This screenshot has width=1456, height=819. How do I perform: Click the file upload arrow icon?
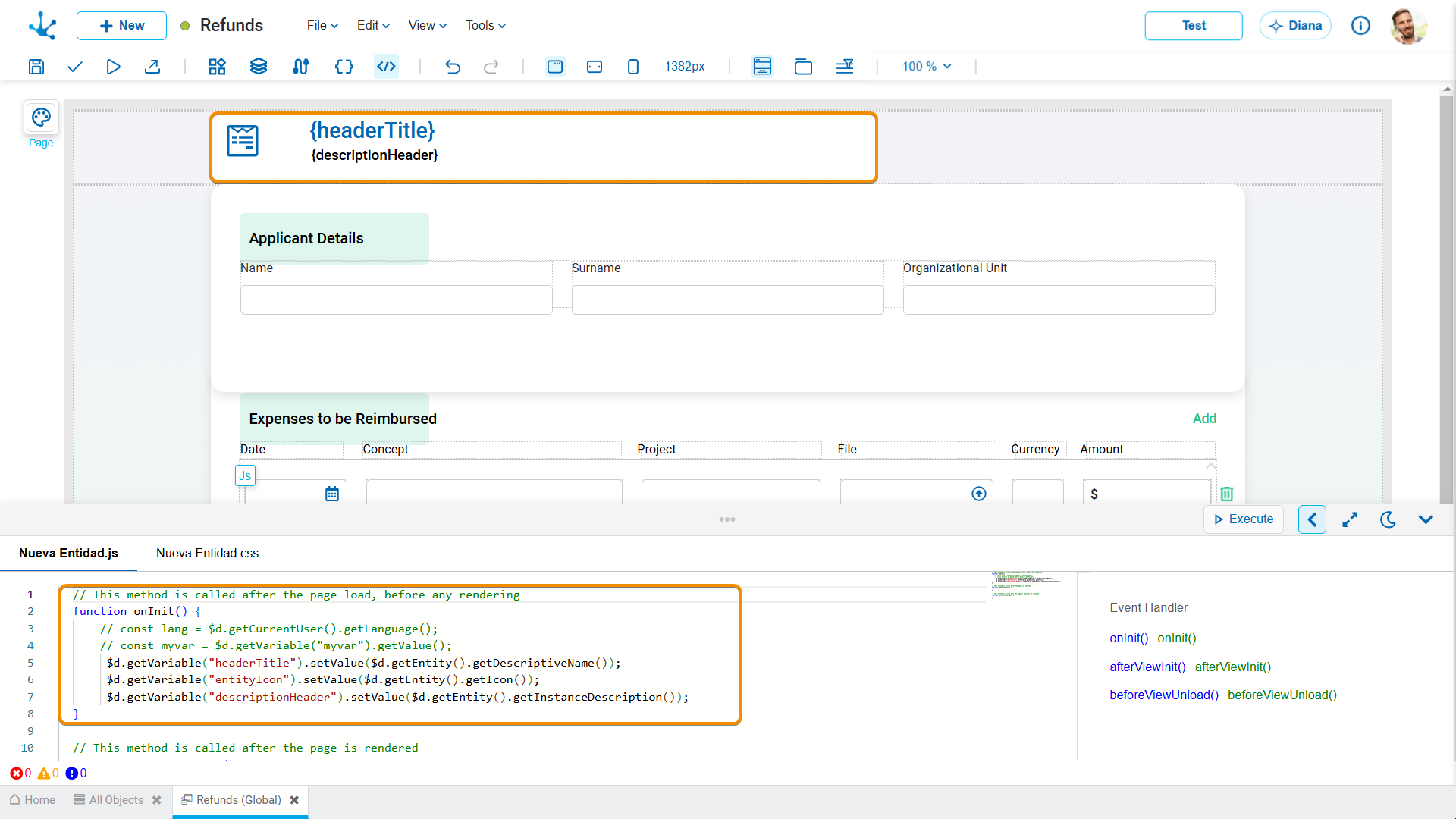(x=979, y=494)
